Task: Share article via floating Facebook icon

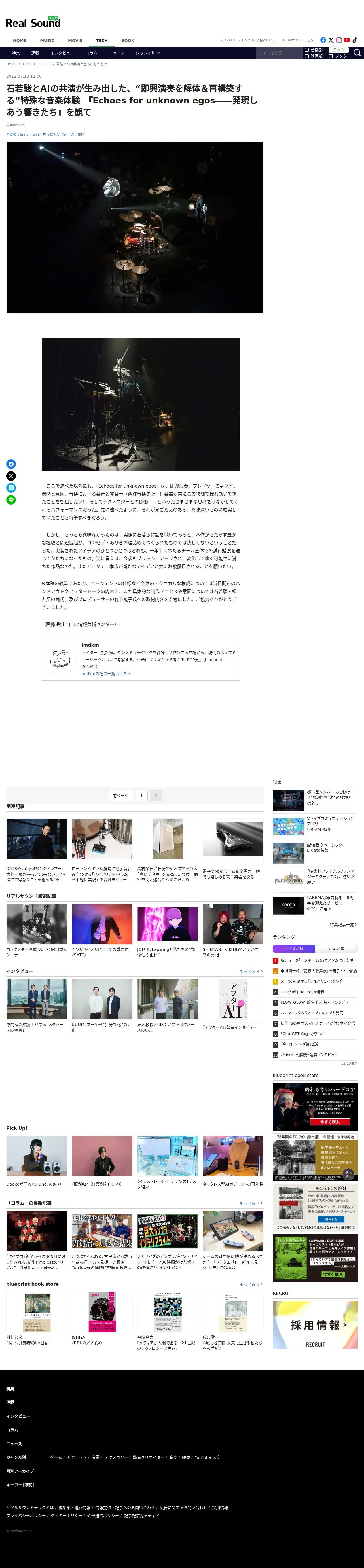Action: (11, 464)
